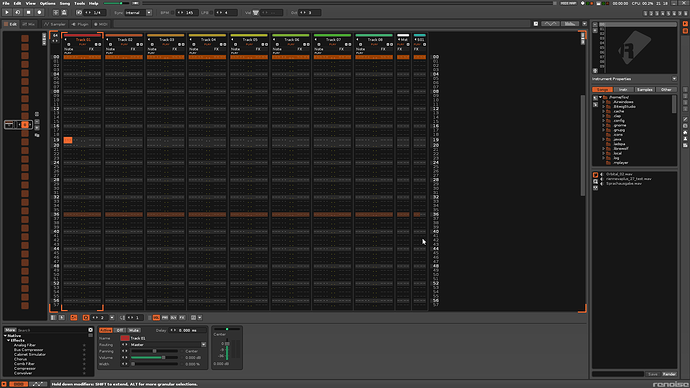Select Chorus effect in list
Image resolution: width=690 pixels, height=388 pixels.
pyautogui.click(x=20, y=359)
